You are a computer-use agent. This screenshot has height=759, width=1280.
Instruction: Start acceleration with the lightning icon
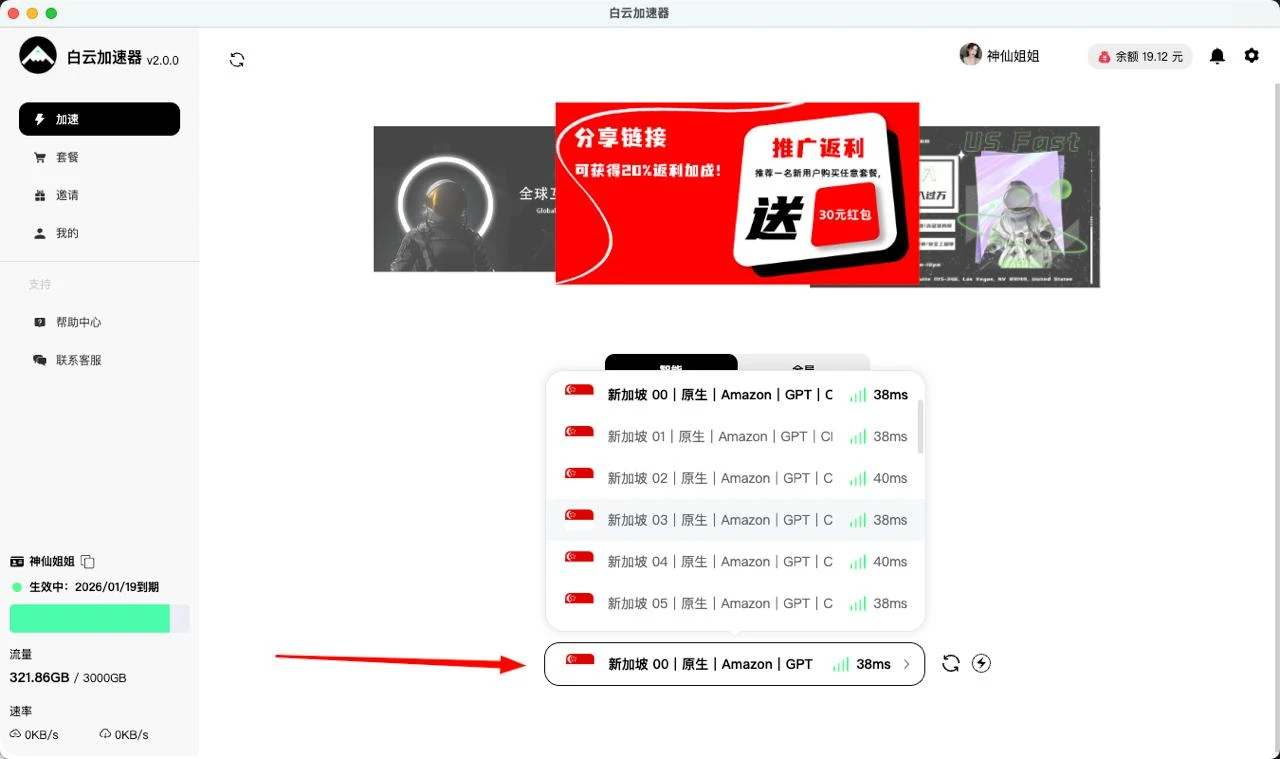click(981, 663)
